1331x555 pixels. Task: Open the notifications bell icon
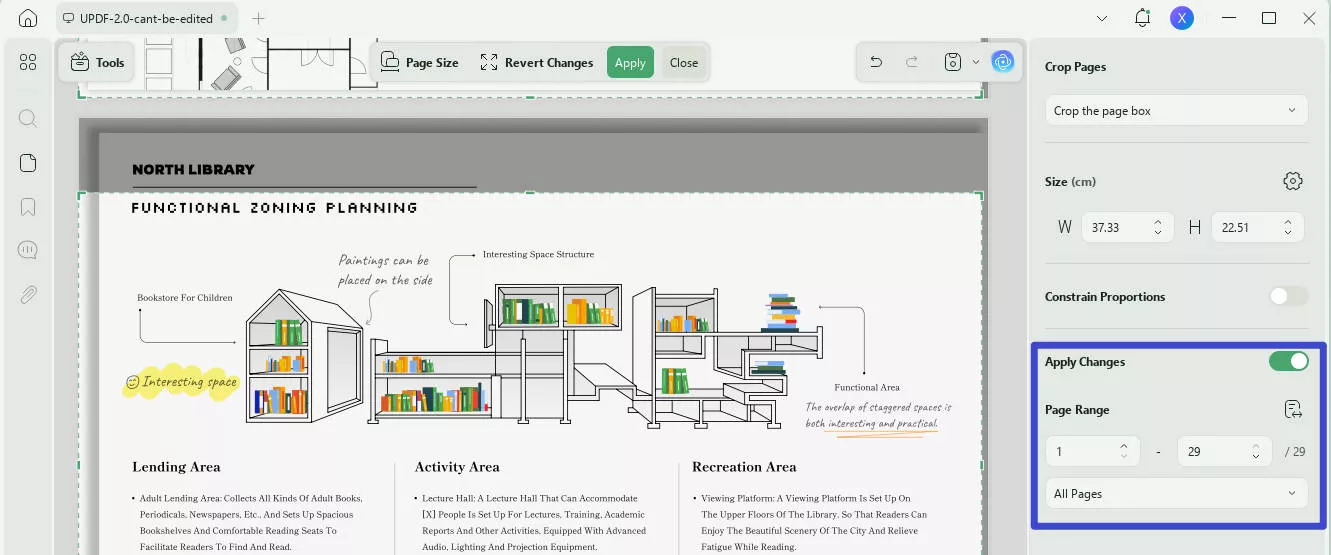(x=1142, y=18)
